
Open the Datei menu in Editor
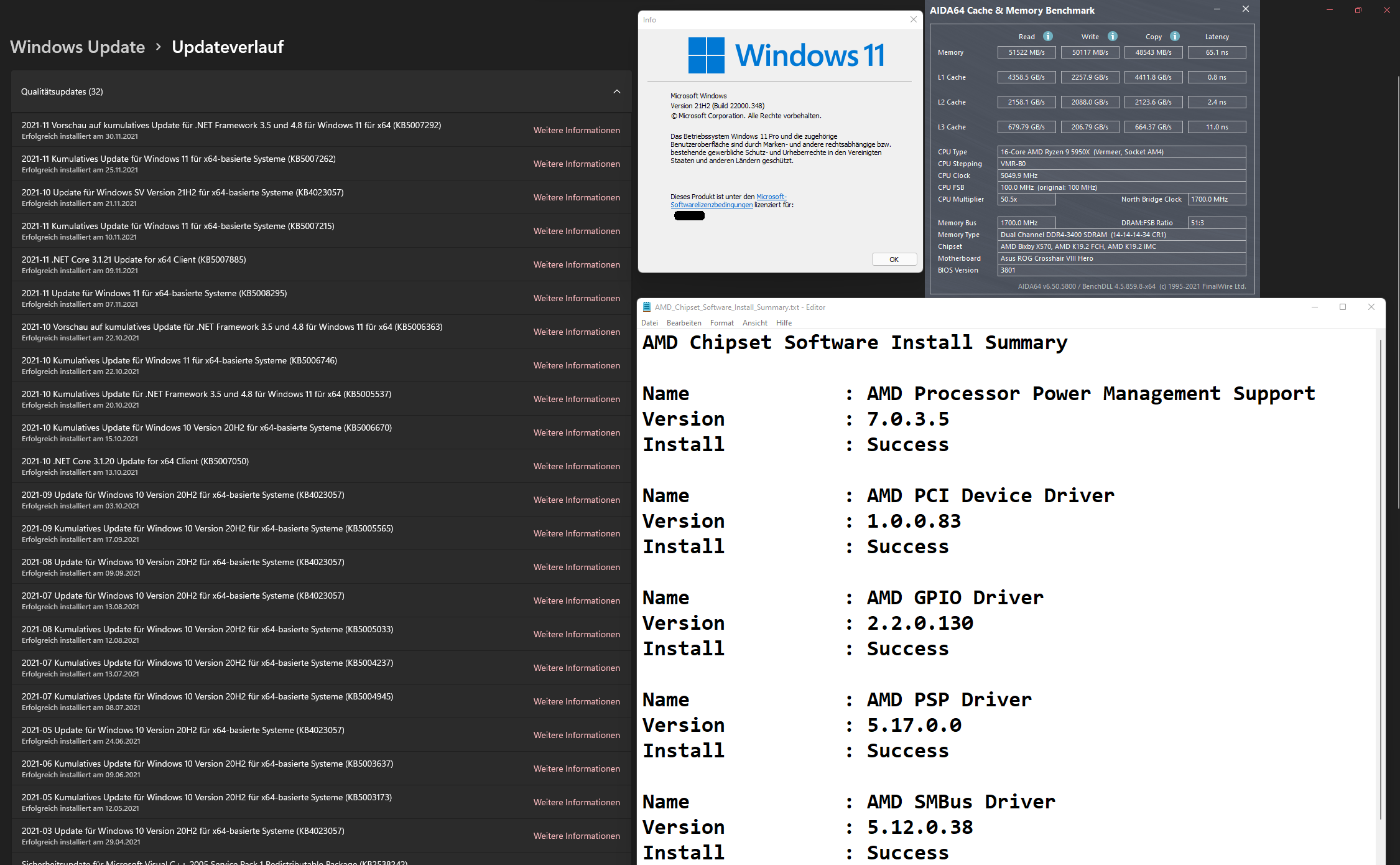[649, 323]
